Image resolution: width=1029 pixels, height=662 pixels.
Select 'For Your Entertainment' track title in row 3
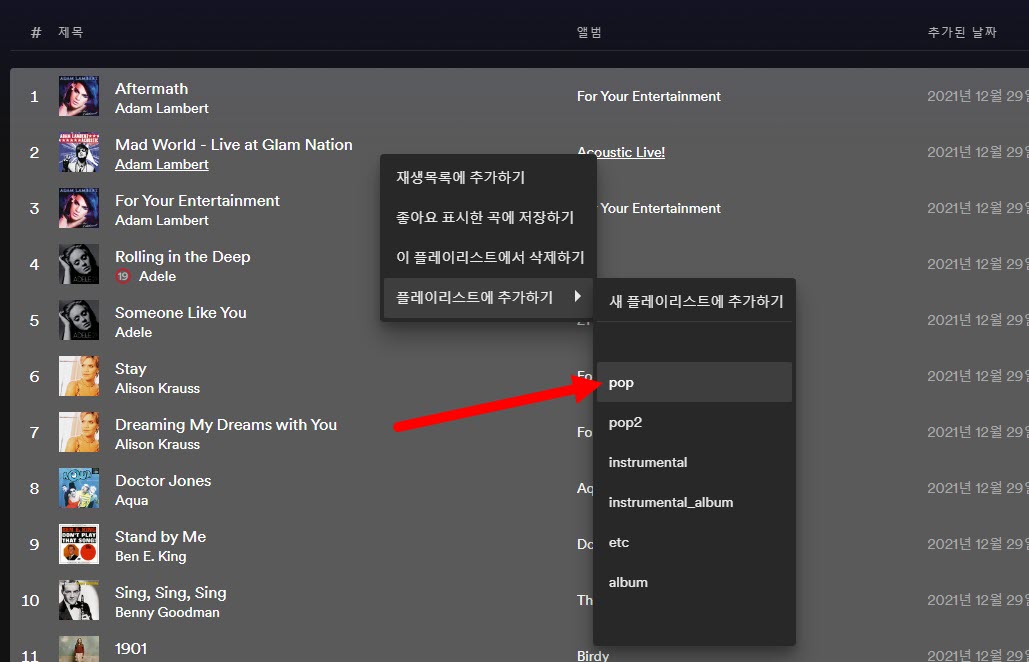point(197,200)
